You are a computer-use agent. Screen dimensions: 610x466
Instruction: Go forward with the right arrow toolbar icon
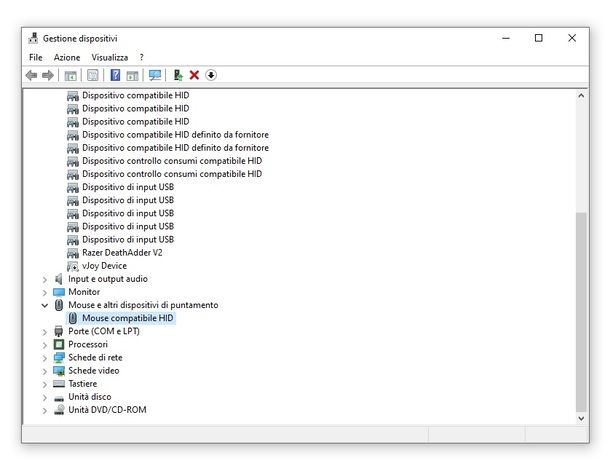(x=47, y=75)
